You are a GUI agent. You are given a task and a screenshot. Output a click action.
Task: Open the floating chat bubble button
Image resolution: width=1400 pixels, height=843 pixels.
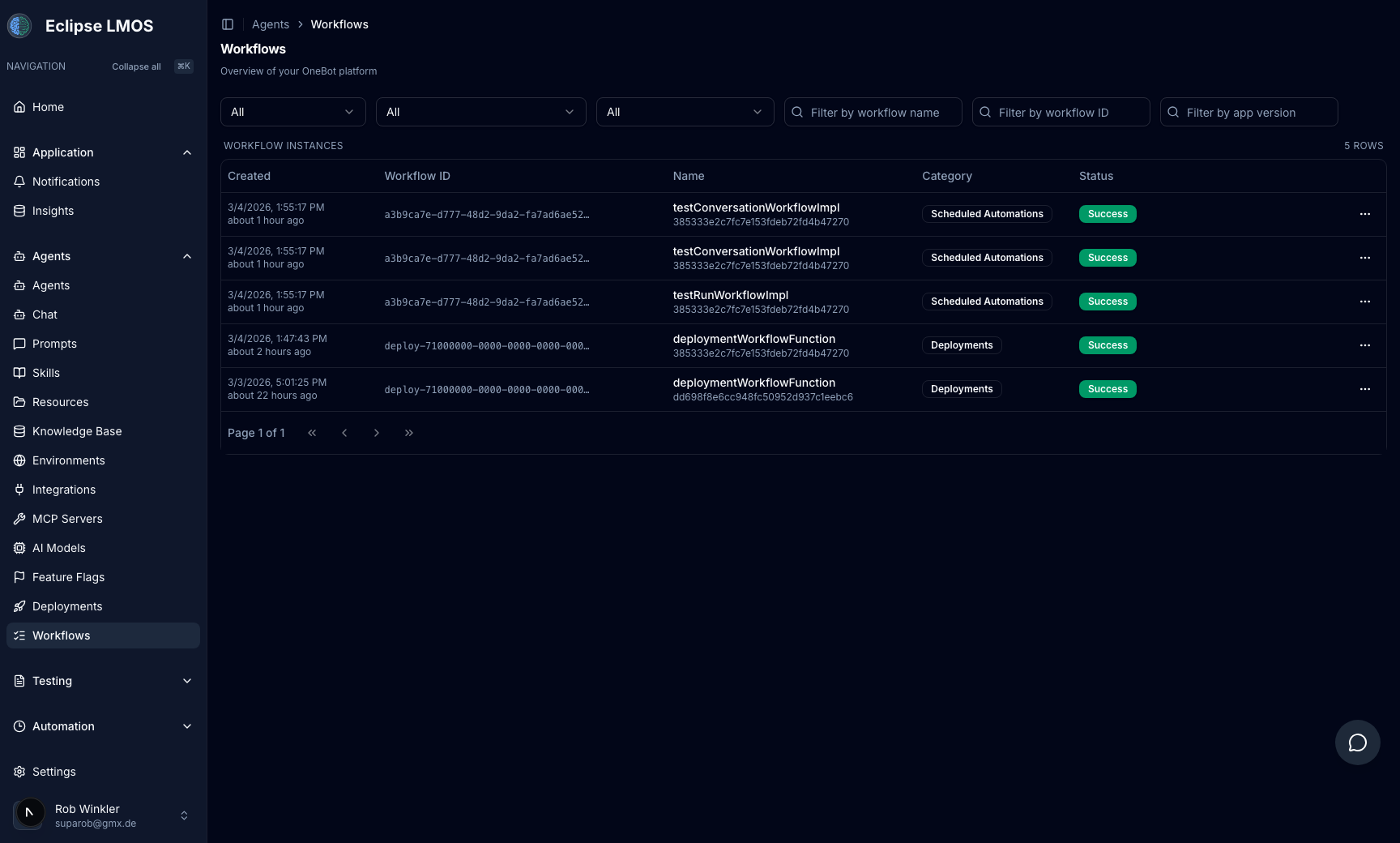(x=1358, y=742)
